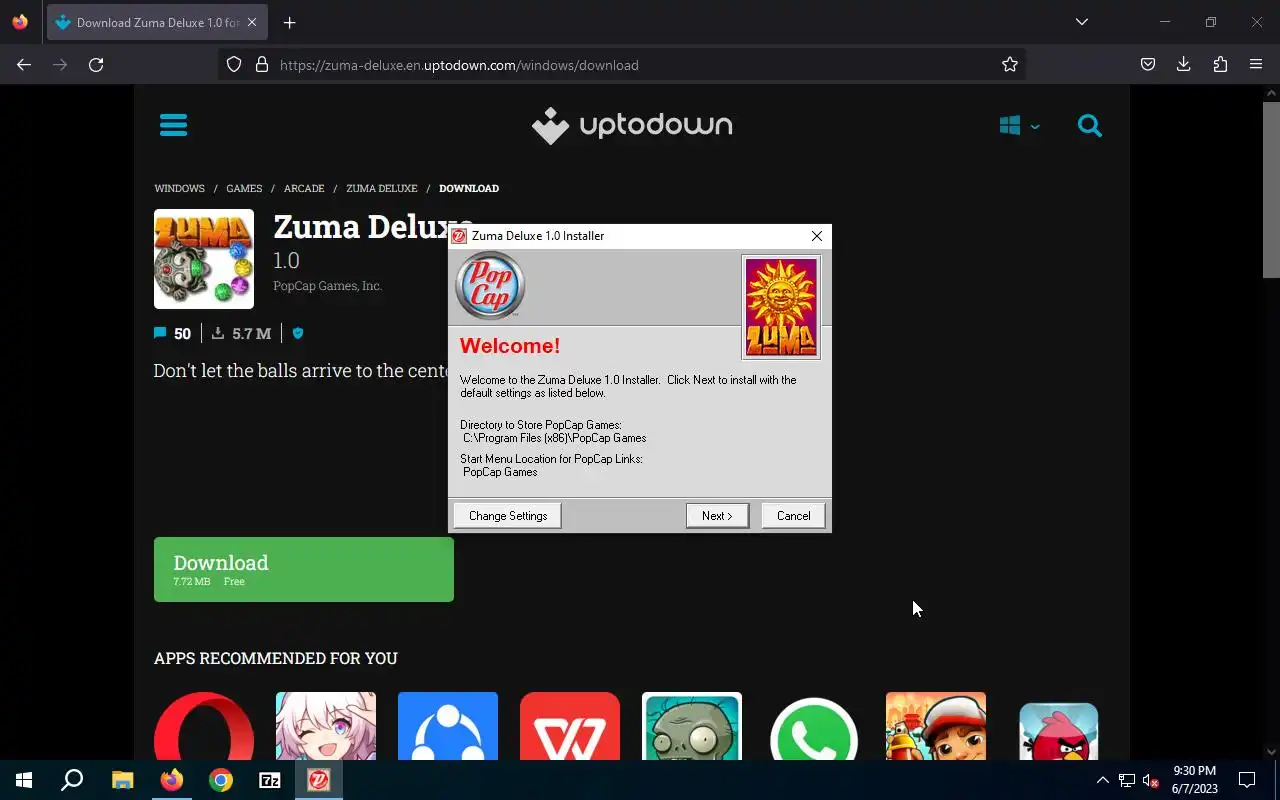
Task: Reload the current page
Action: tap(96, 65)
